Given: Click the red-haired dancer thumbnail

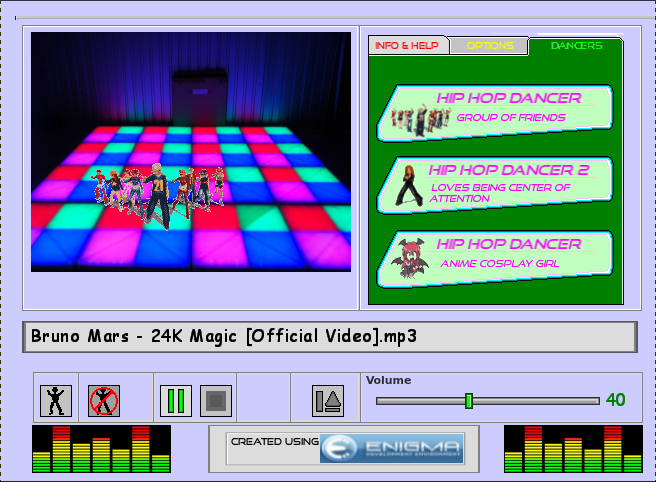Looking at the screenshot, I should click(410, 185).
